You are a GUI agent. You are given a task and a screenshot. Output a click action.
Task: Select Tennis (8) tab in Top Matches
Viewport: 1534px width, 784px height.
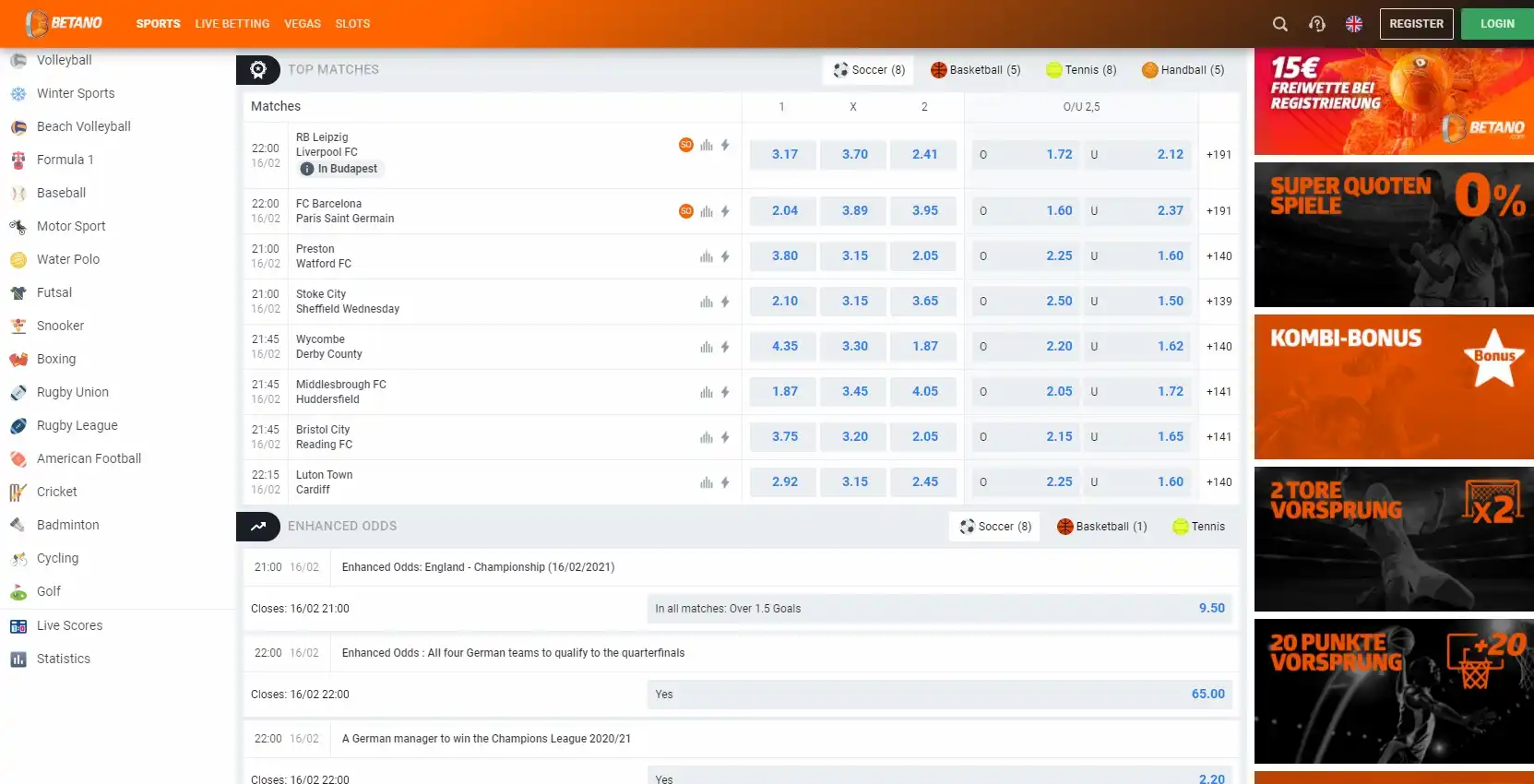[1081, 70]
